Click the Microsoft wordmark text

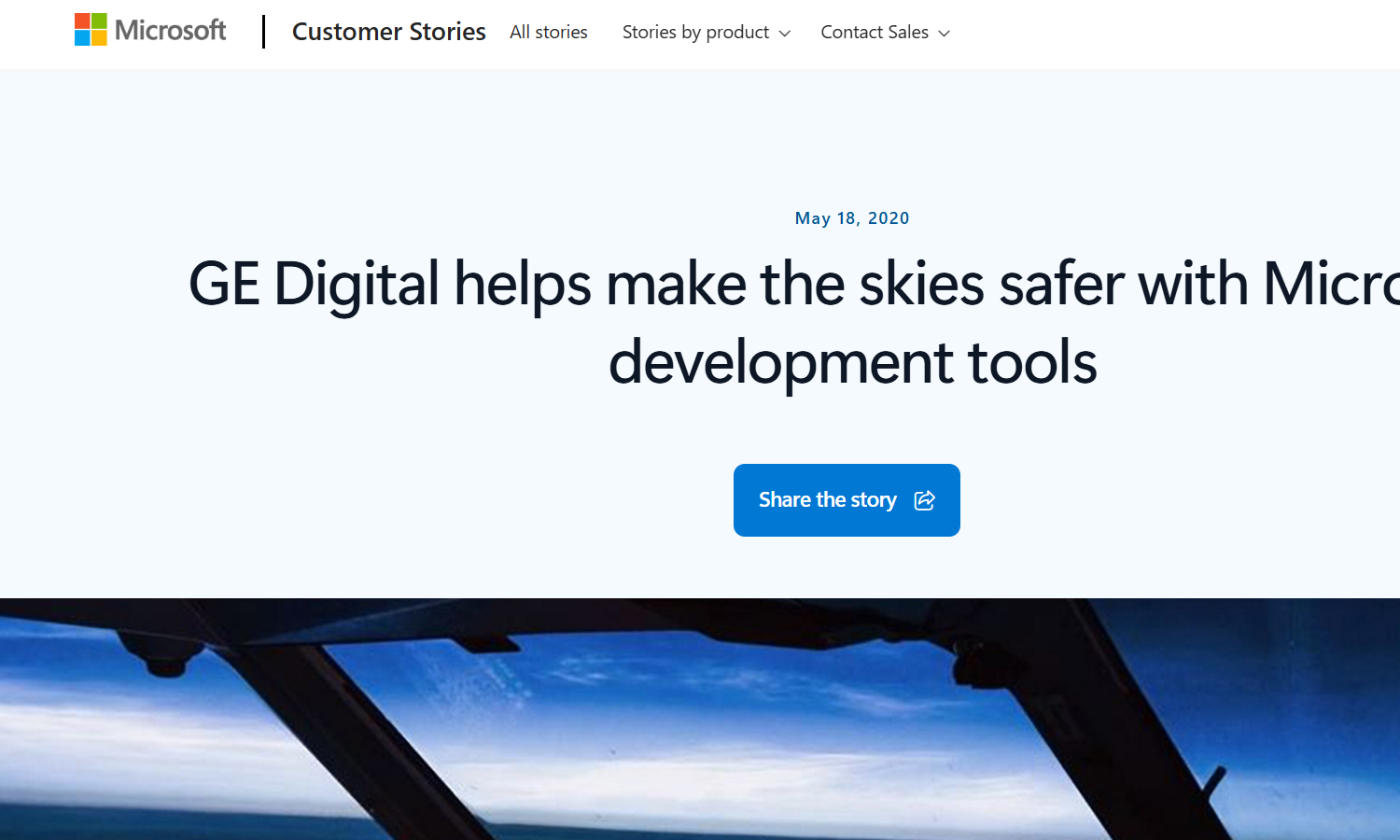point(170,31)
